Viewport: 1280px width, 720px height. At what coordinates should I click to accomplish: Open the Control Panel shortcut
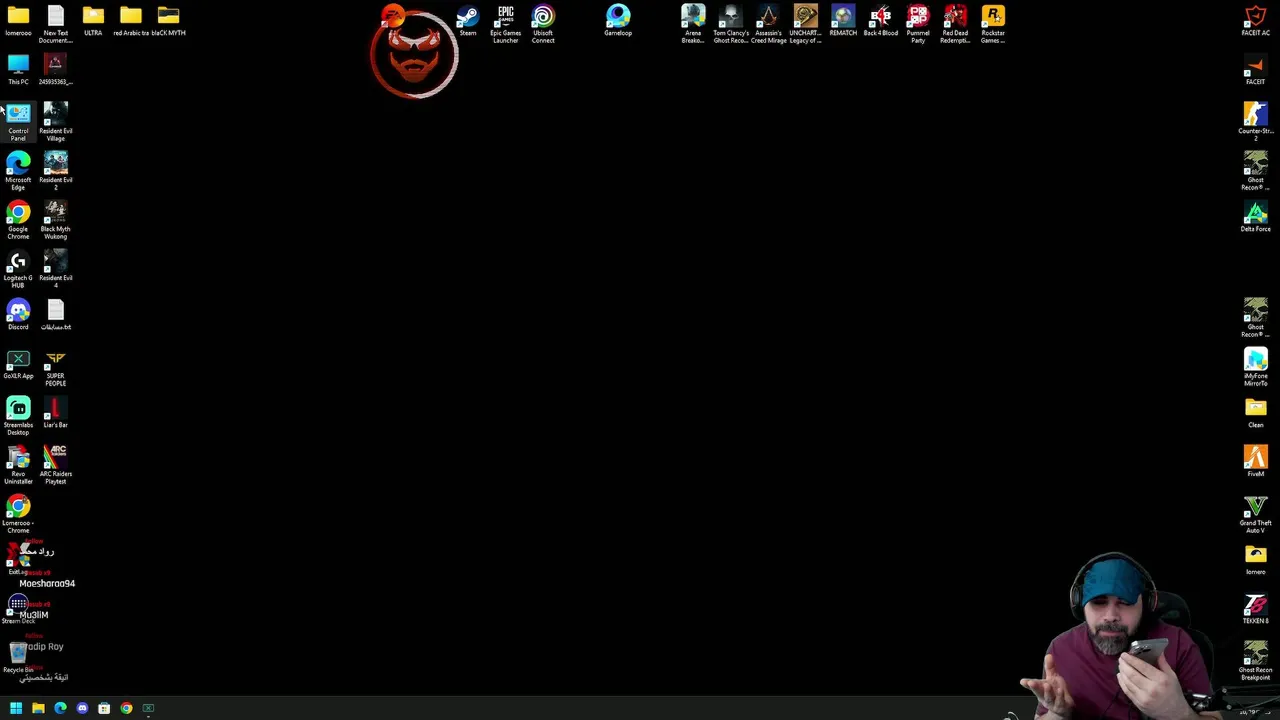tap(18, 122)
